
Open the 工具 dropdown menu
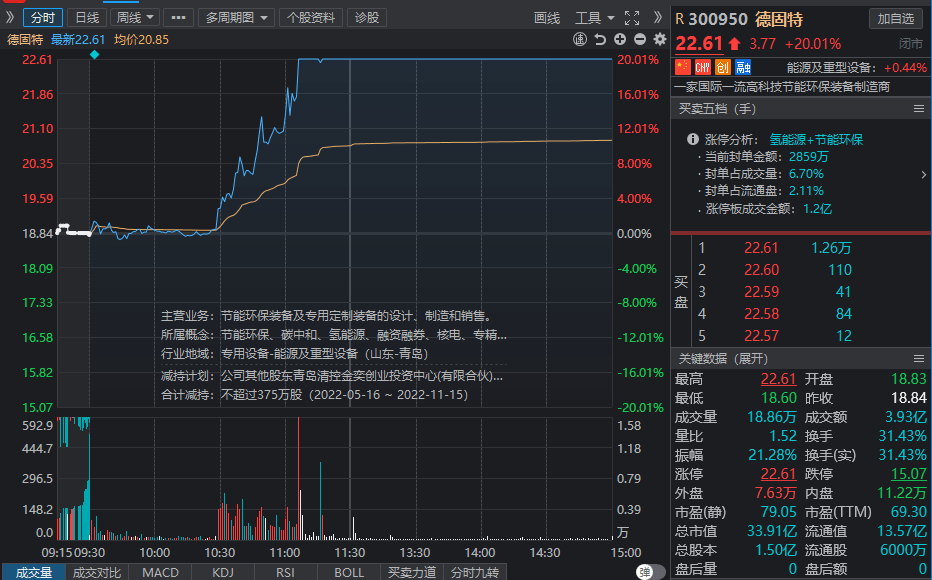(x=594, y=18)
